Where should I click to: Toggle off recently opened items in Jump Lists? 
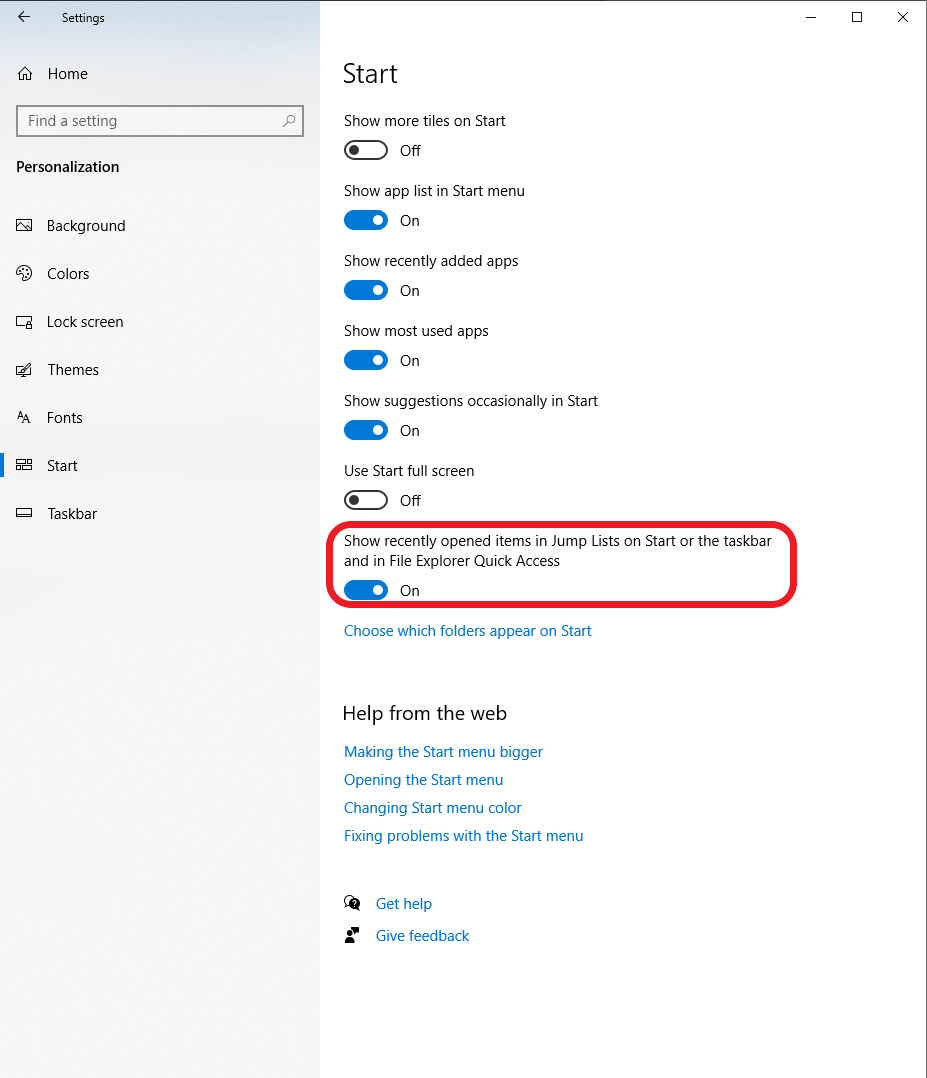click(x=366, y=590)
